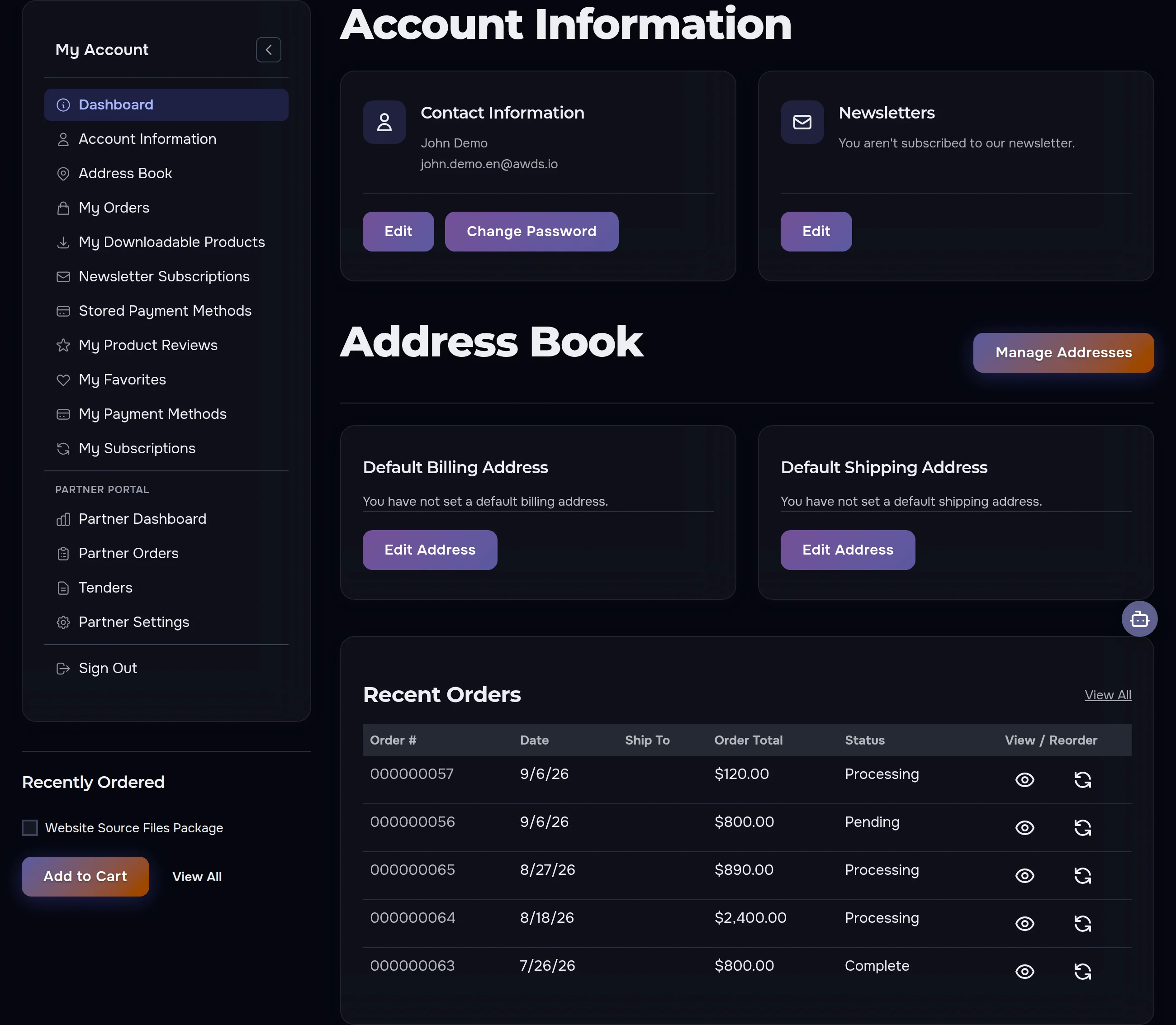Click the Website Source Files Package label
The height and width of the screenshot is (1025, 1176).
click(x=134, y=828)
